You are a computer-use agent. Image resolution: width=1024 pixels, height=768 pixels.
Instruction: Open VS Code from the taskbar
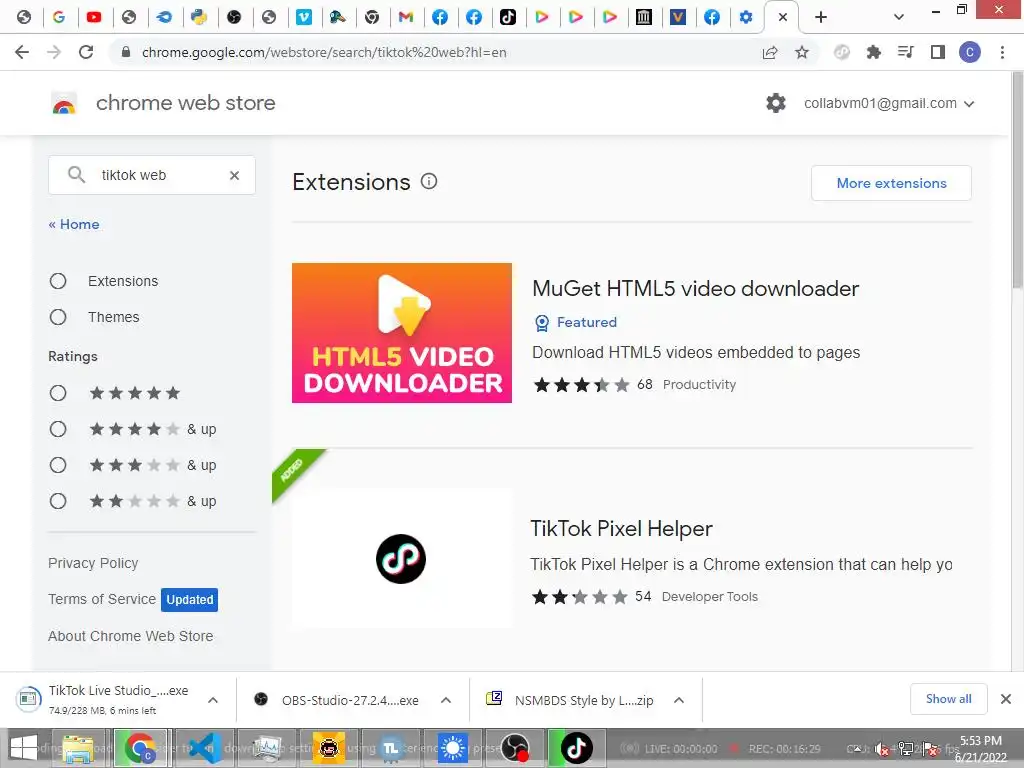(205, 748)
